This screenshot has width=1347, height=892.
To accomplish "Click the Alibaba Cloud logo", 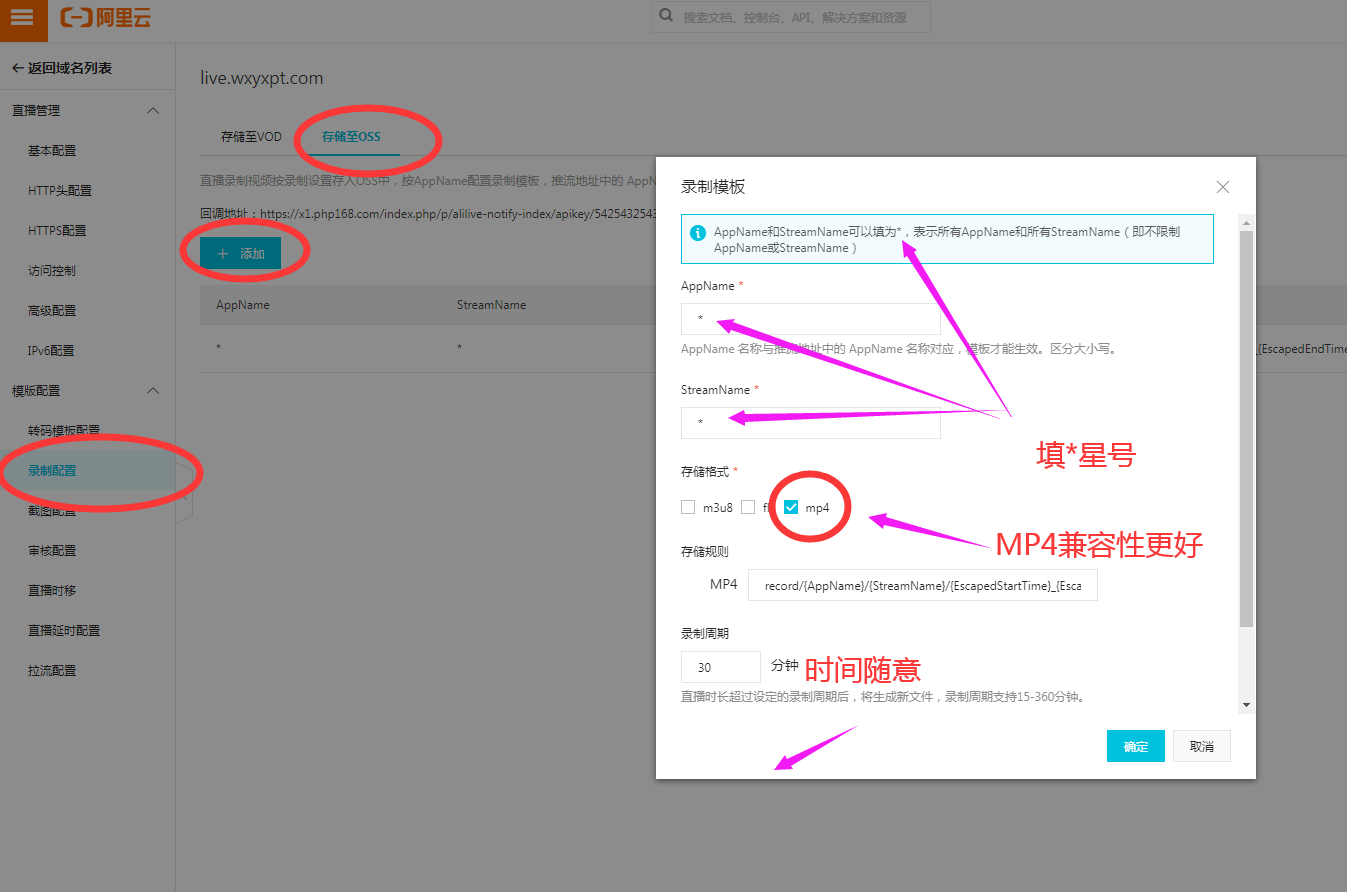I will 105,18.
